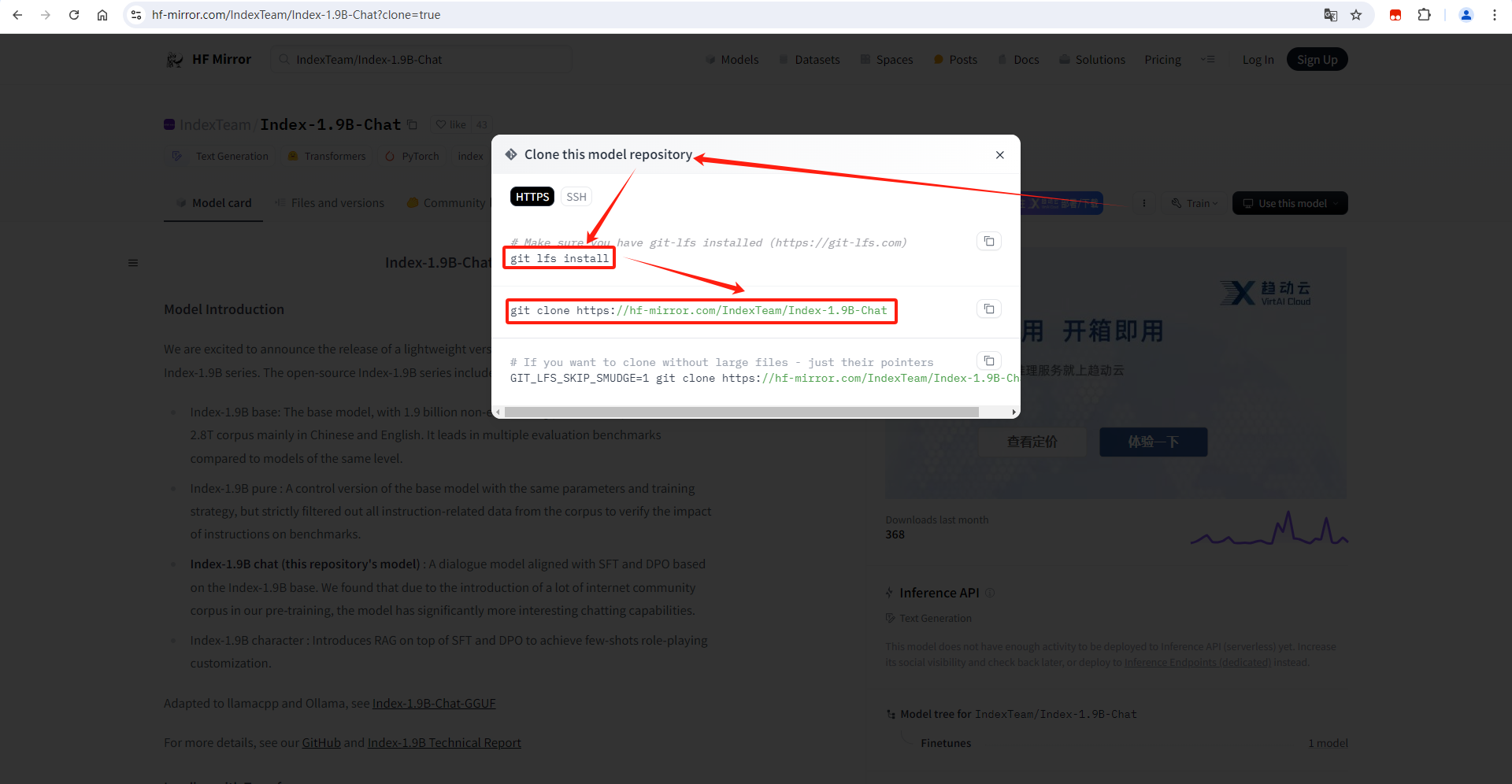Open the GitHub link
Viewport: 1512px width, 784px height.
tap(321, 743)
